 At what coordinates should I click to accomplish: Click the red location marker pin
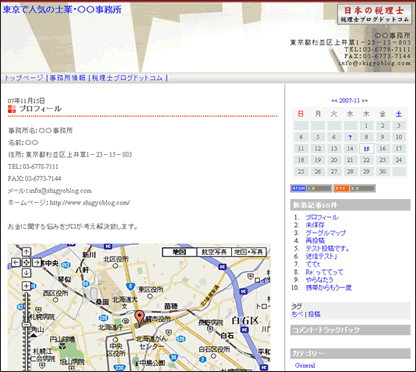(139, 317)
